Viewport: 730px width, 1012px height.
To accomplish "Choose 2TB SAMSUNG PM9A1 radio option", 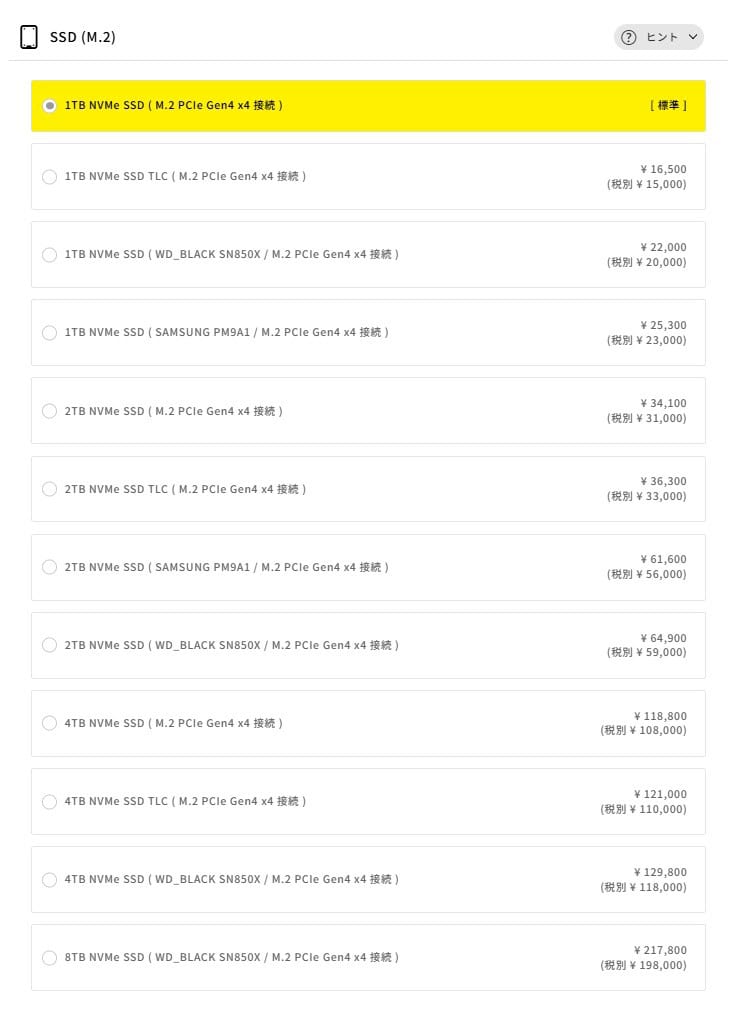I will (50, 567).
